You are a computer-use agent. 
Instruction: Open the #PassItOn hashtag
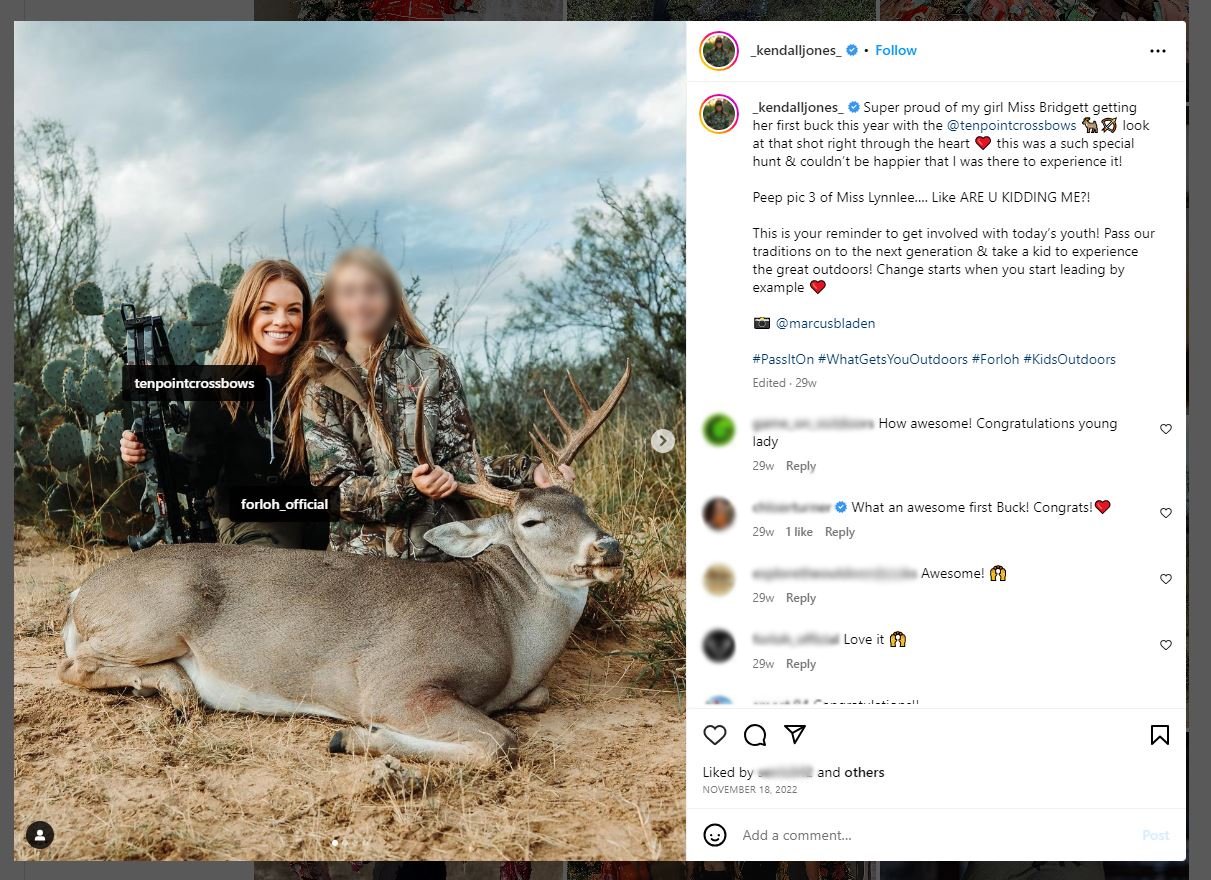783,359
